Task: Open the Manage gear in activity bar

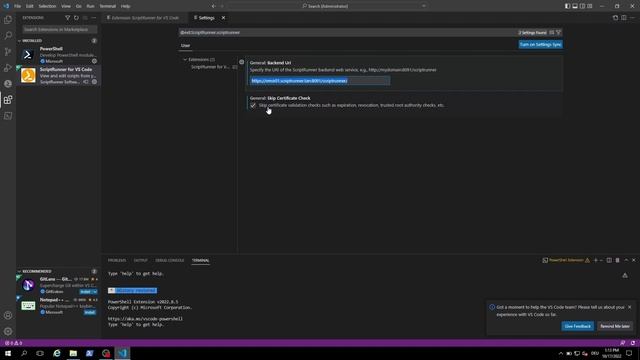Action: pyautogui.click(x=8, y=331)
